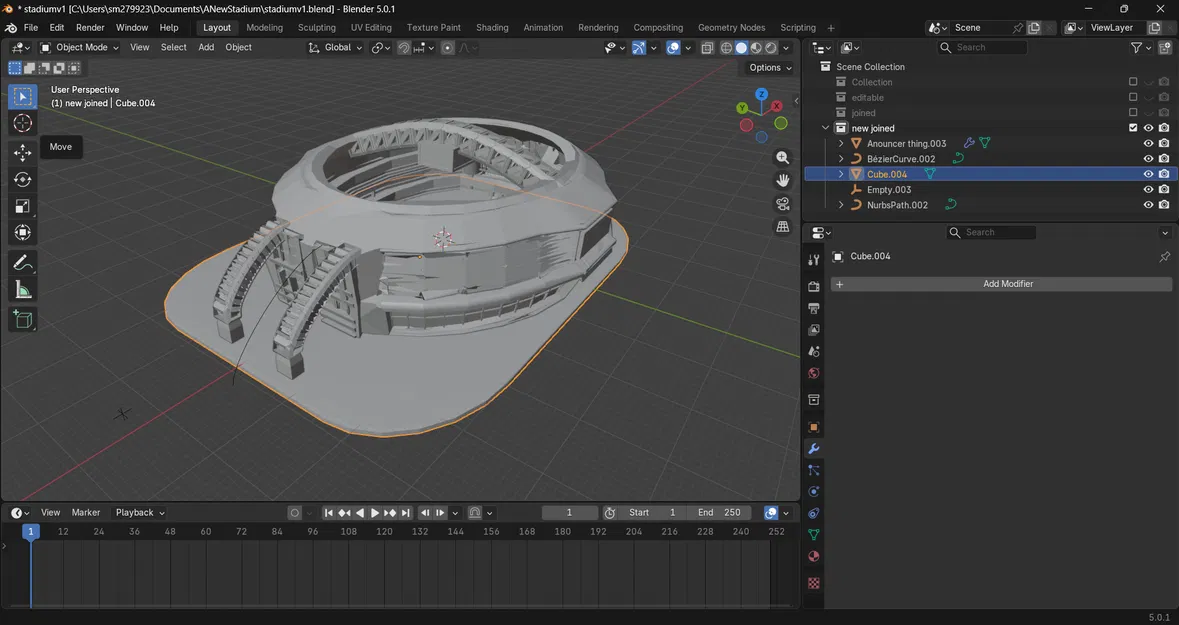The width and height of the screenshot is (1179, 625).
Task: Click the zoom view magnifier icon
Action: pos(783,158)
